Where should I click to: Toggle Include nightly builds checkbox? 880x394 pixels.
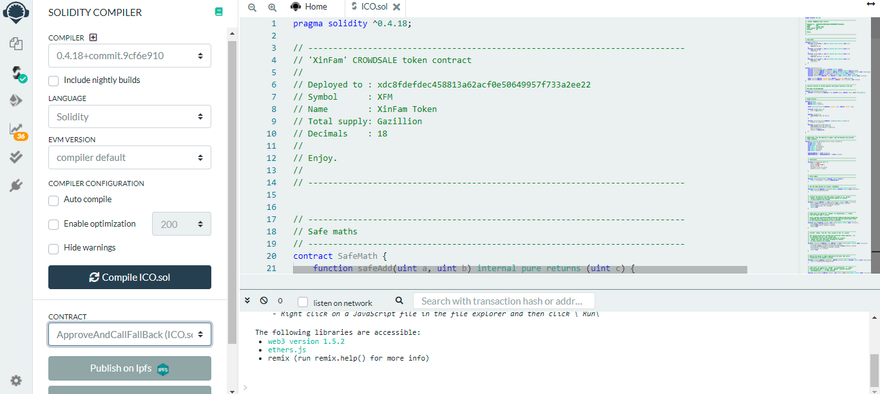[x=53, y=81]
